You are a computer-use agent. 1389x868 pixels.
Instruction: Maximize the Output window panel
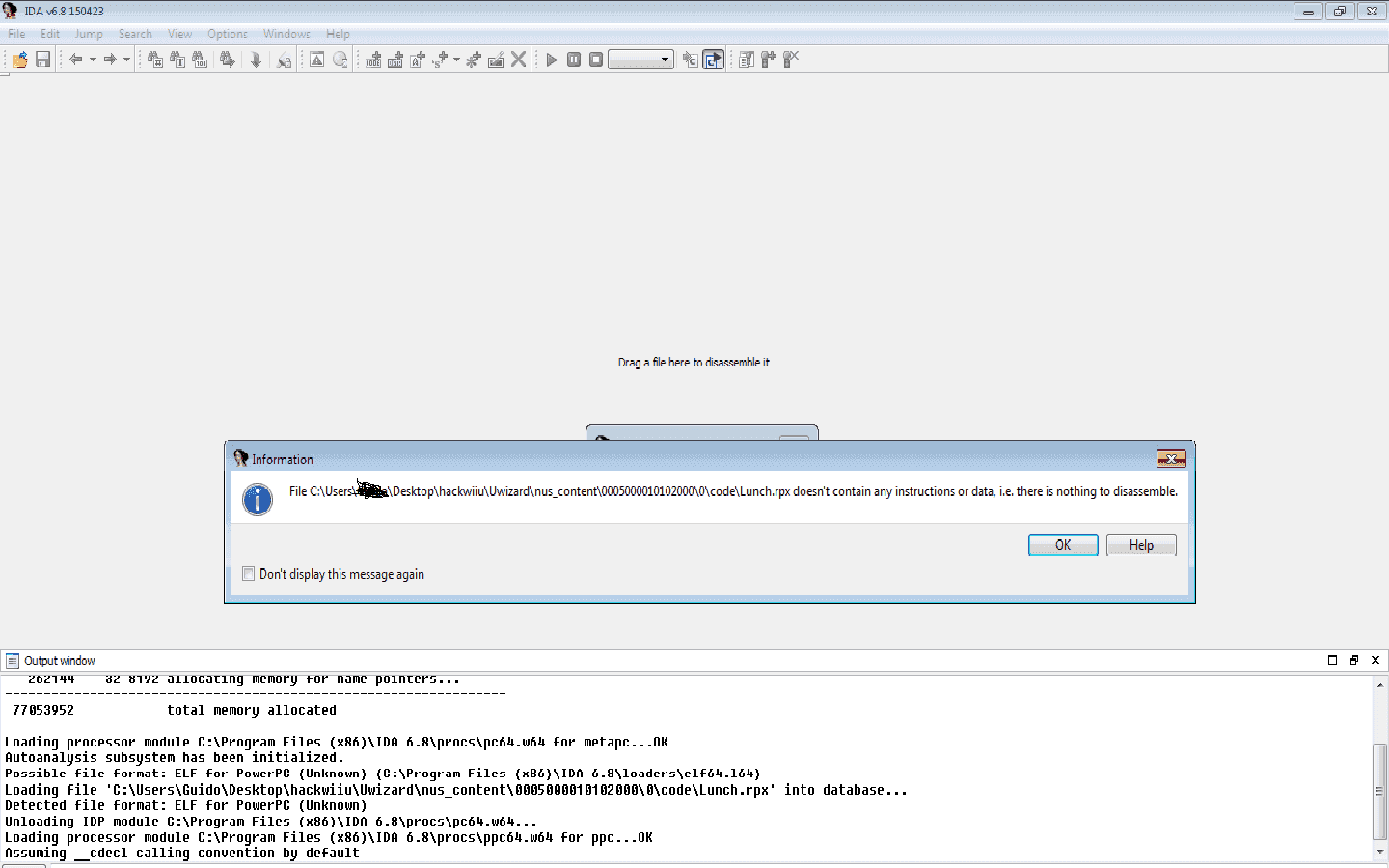(1332, 660)
